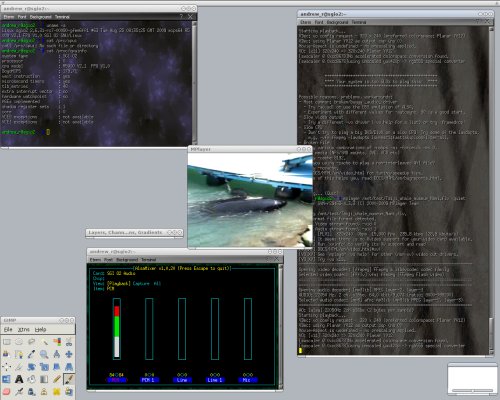Select the Crop knife tool

(x=19, y=367)
